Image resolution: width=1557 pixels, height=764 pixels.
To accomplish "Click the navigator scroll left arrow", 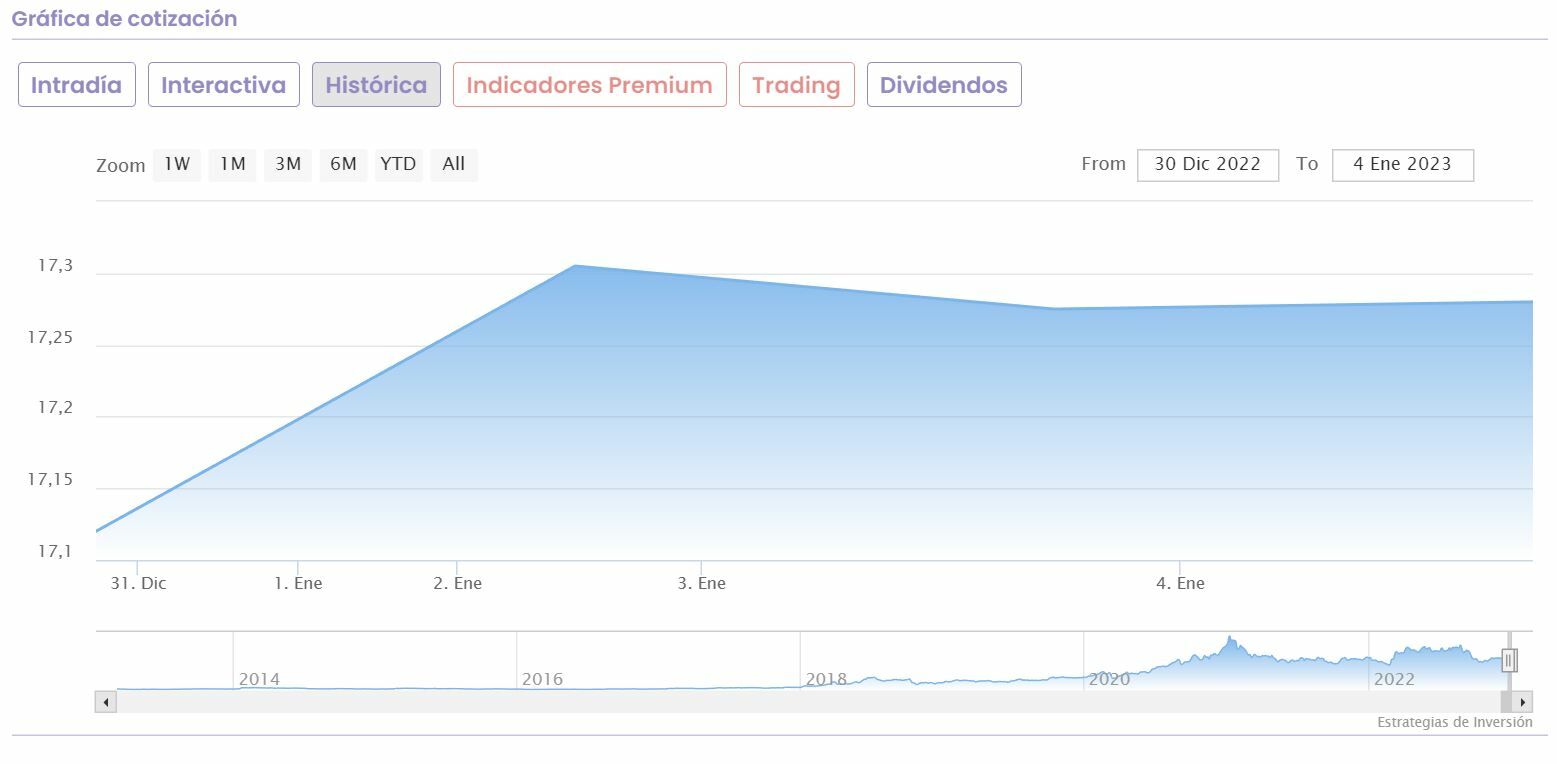I will point(106,702).
